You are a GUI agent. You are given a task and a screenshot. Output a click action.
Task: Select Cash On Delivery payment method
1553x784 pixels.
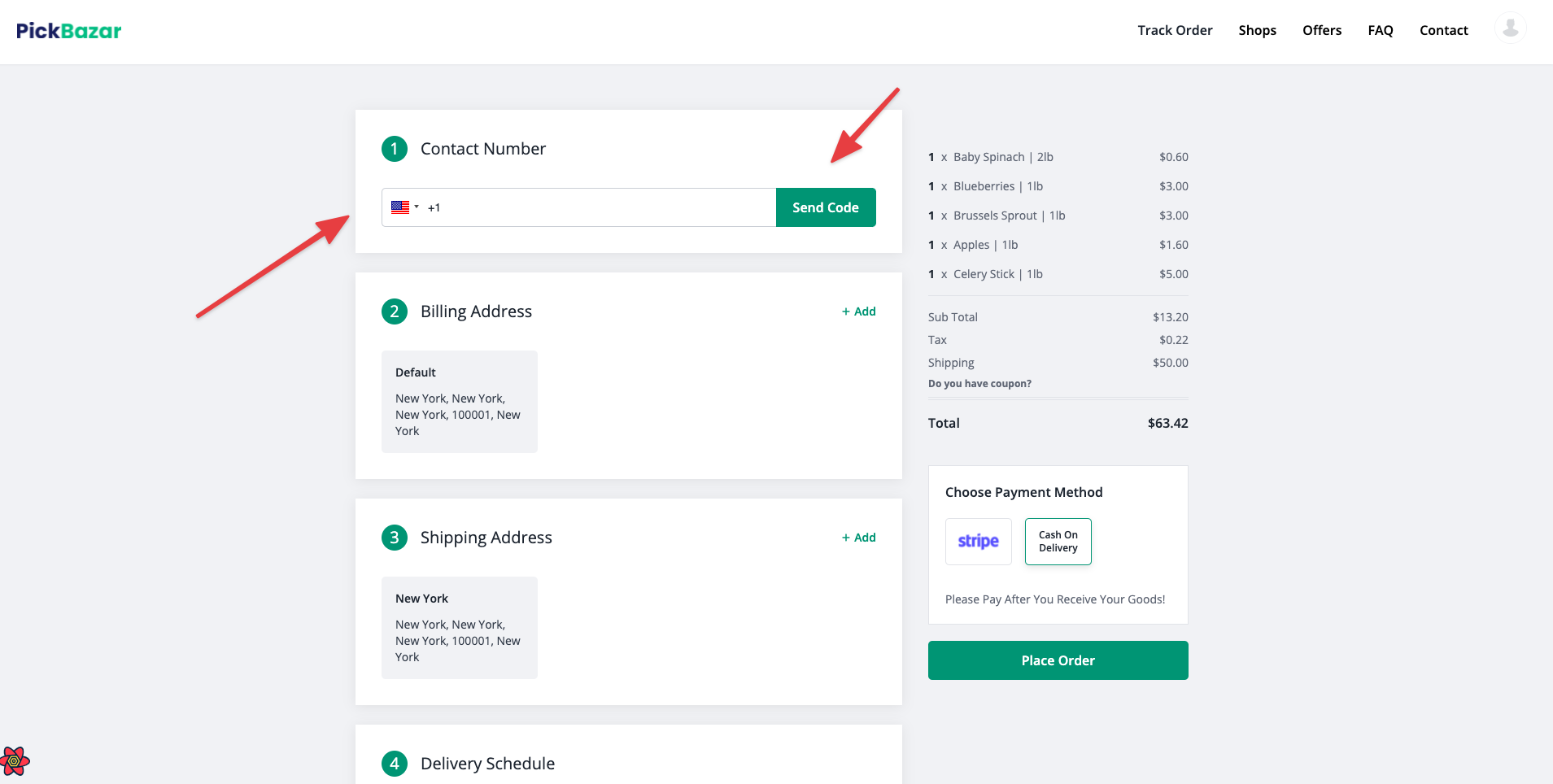[x=1058, y=542]
